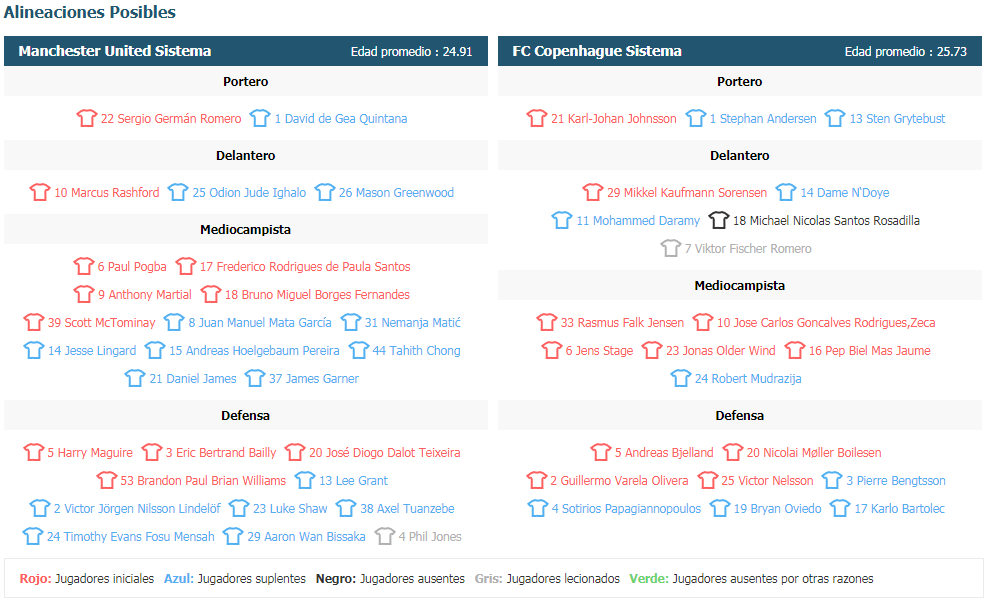Click the red shirt icon beside Paul Pogba
The height and width of the screenshot is (605, 986).
tap(84, 266)
